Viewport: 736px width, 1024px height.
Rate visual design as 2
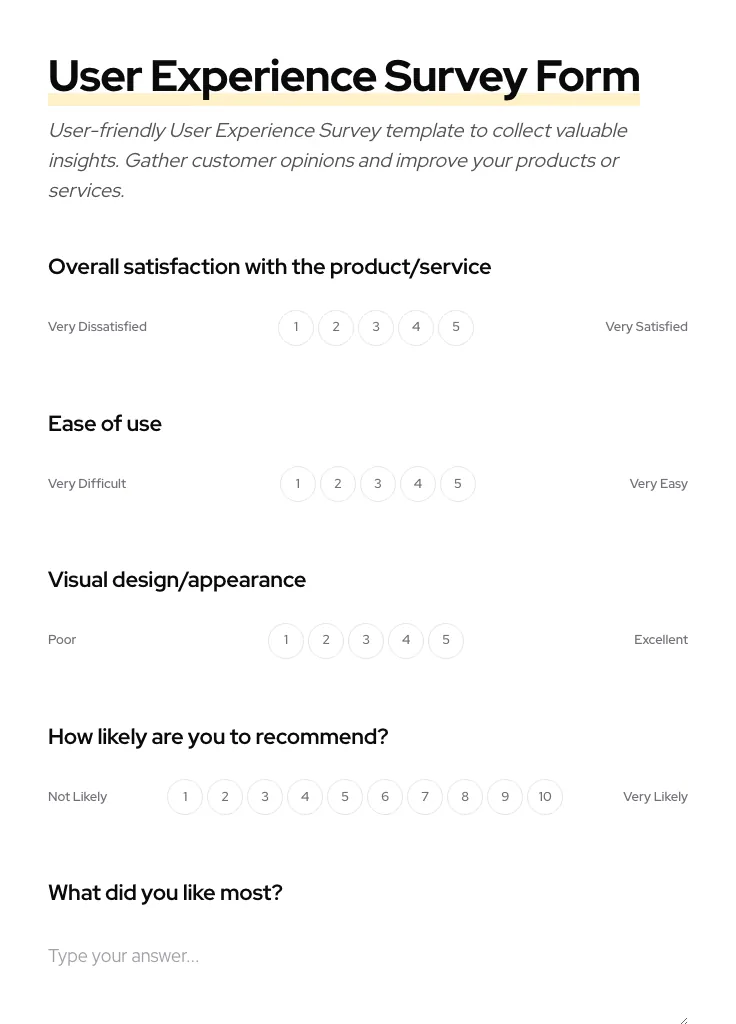(326, 640)
